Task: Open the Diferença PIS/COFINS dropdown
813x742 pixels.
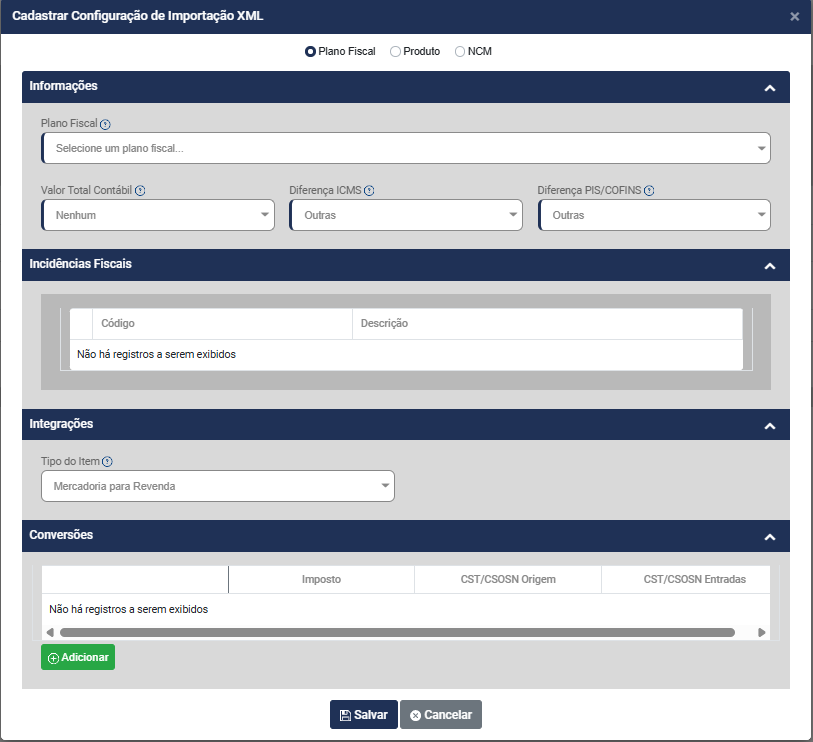Action: [654, 215]
